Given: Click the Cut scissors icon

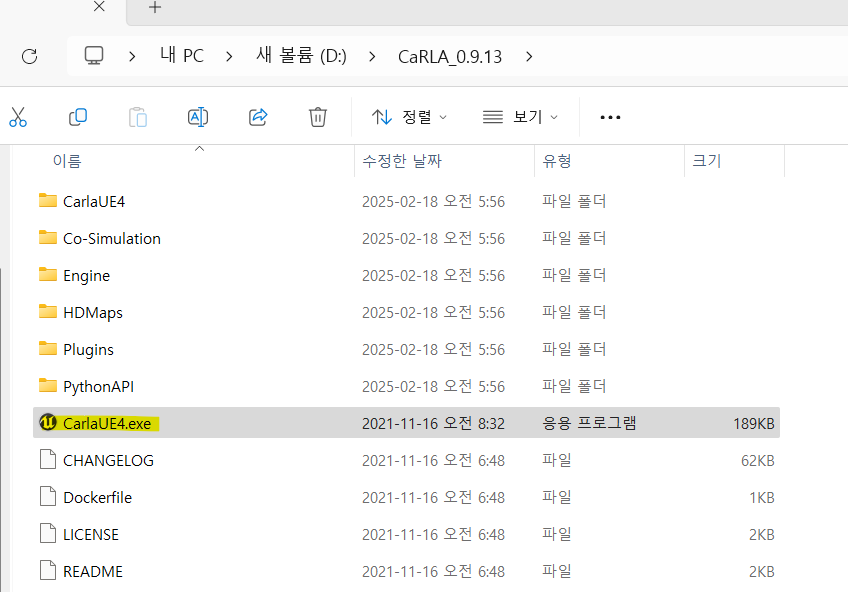Looking at the screenshot, I should (18, 117).
